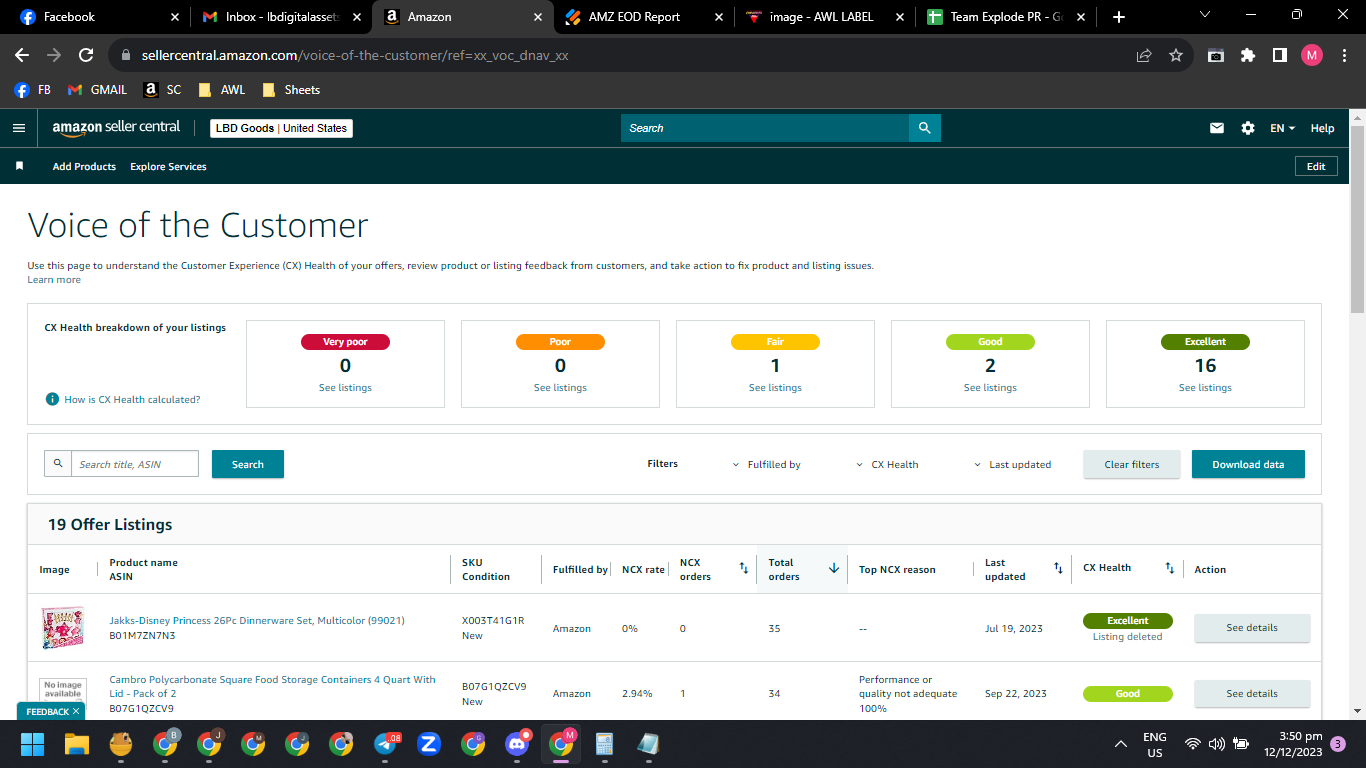1366x768 pixels.
Task: Open the Cambro Polycarbonate Food Storage Containers link
Action: pos(272,686)
